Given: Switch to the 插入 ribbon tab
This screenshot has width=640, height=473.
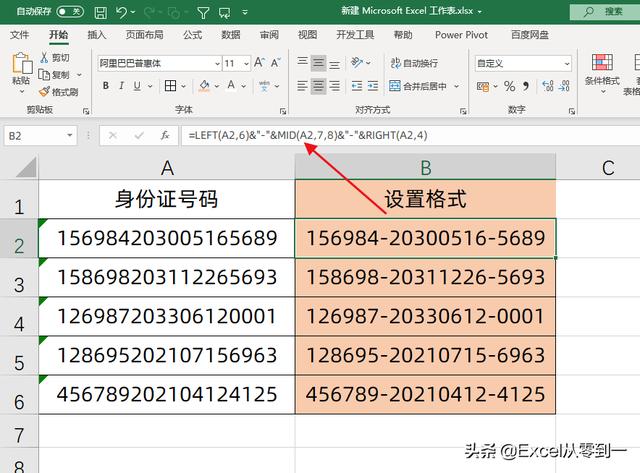Looking at the screenshot, I should 97,35.
